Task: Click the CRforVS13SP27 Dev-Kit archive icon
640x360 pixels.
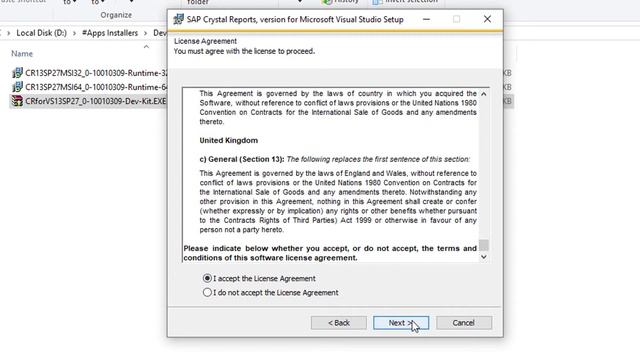Action: coord(17,101)
